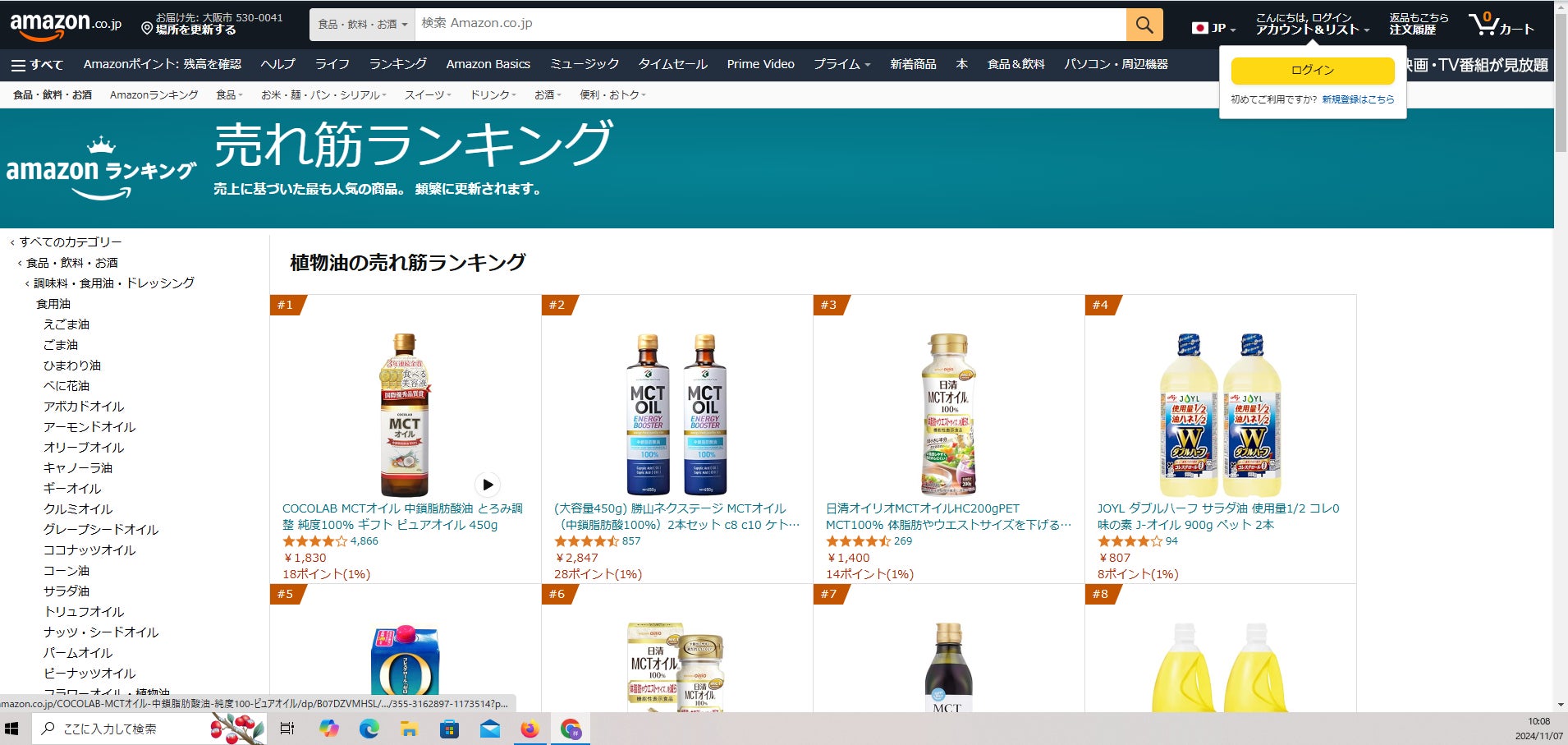
Task: Open the taskbar Mail app icon
Action: point(490,729)
